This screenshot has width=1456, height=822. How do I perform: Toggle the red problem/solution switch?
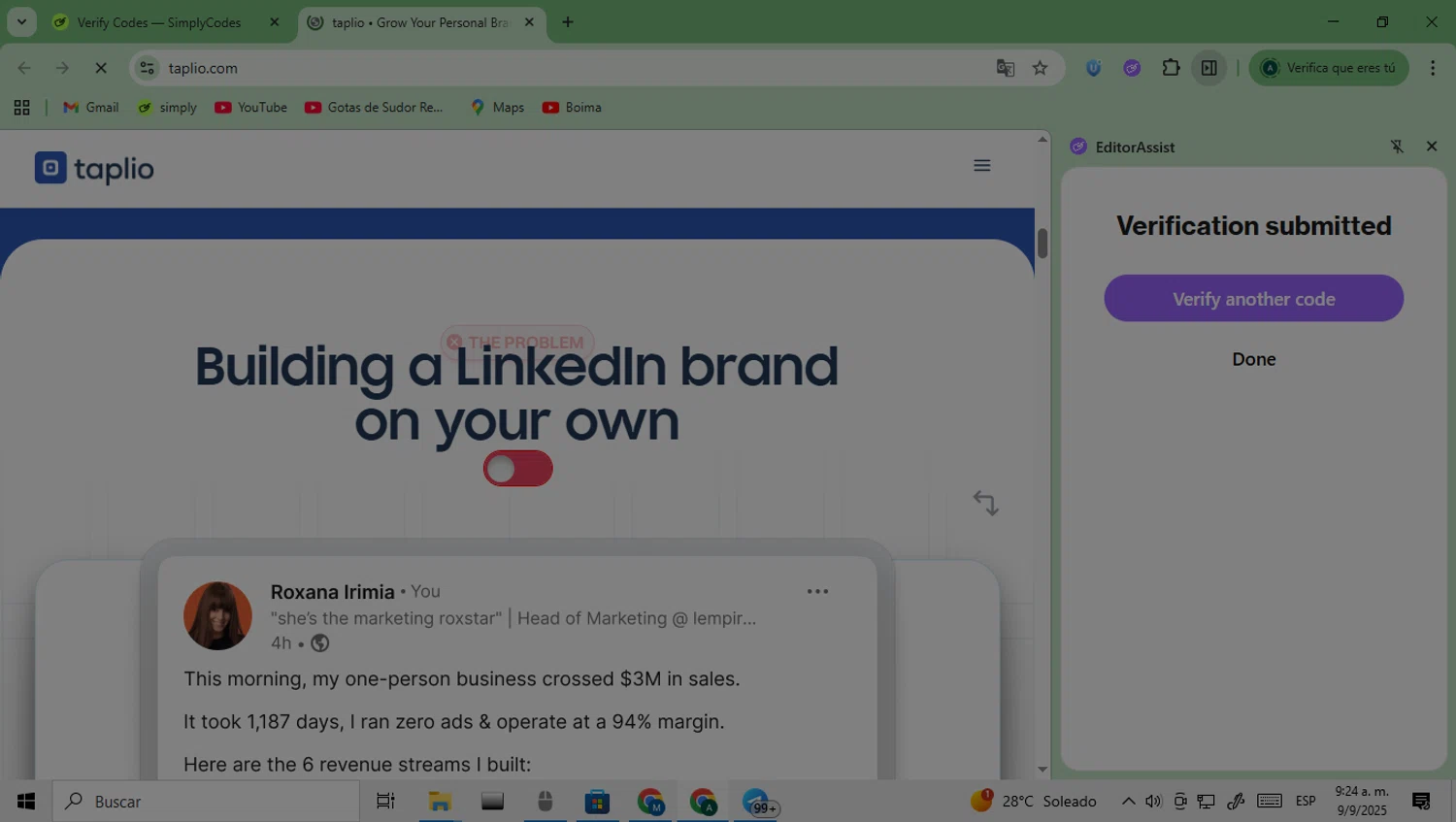518,469
